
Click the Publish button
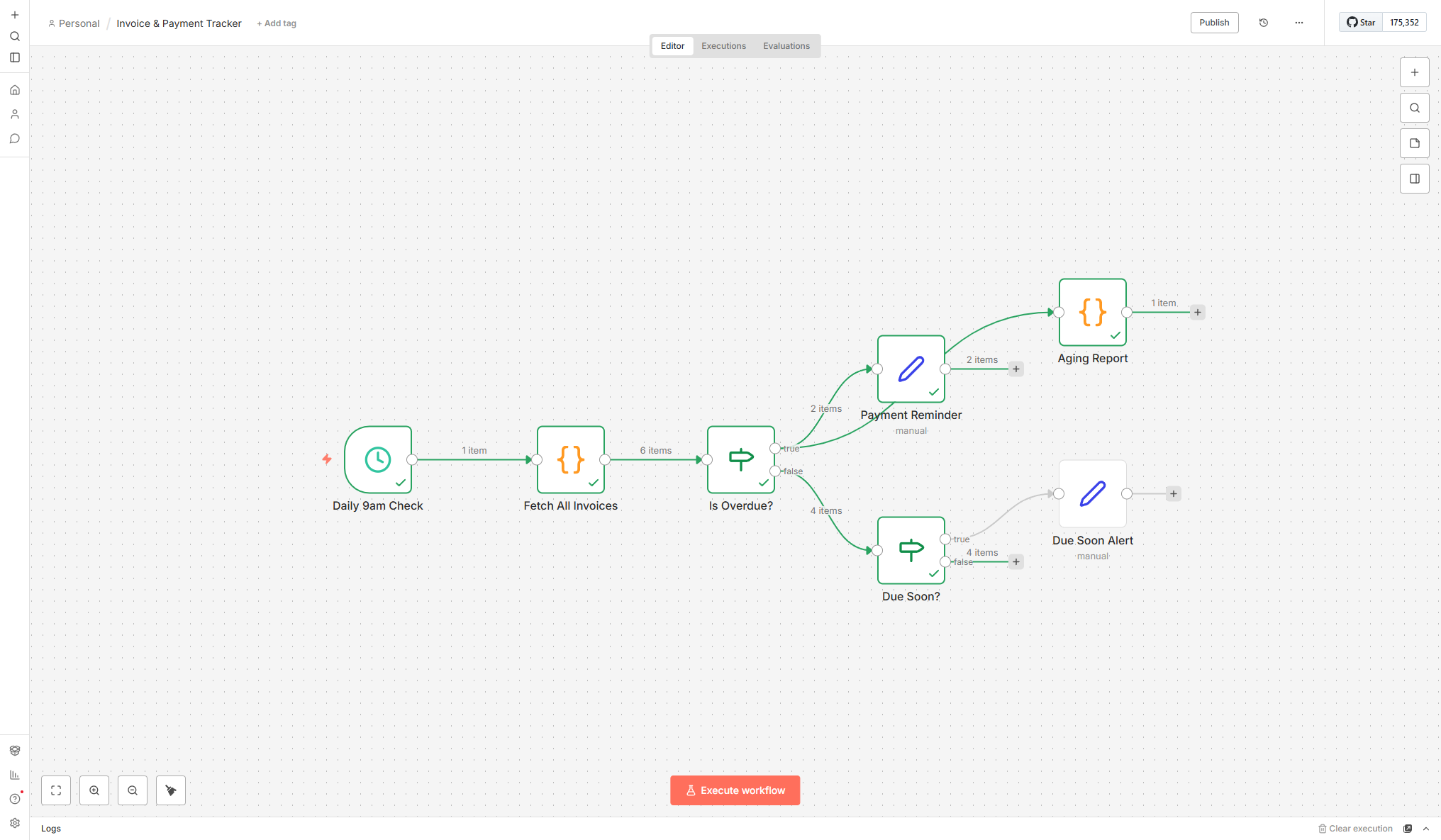pos(1214,22)
